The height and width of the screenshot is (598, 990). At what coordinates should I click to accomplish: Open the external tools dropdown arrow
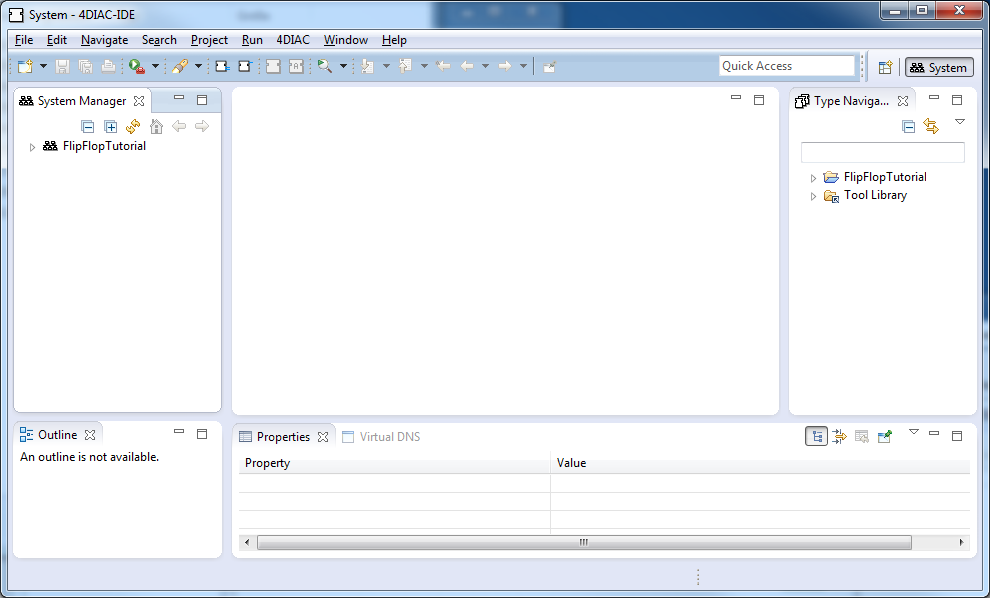tap(155, 66)
